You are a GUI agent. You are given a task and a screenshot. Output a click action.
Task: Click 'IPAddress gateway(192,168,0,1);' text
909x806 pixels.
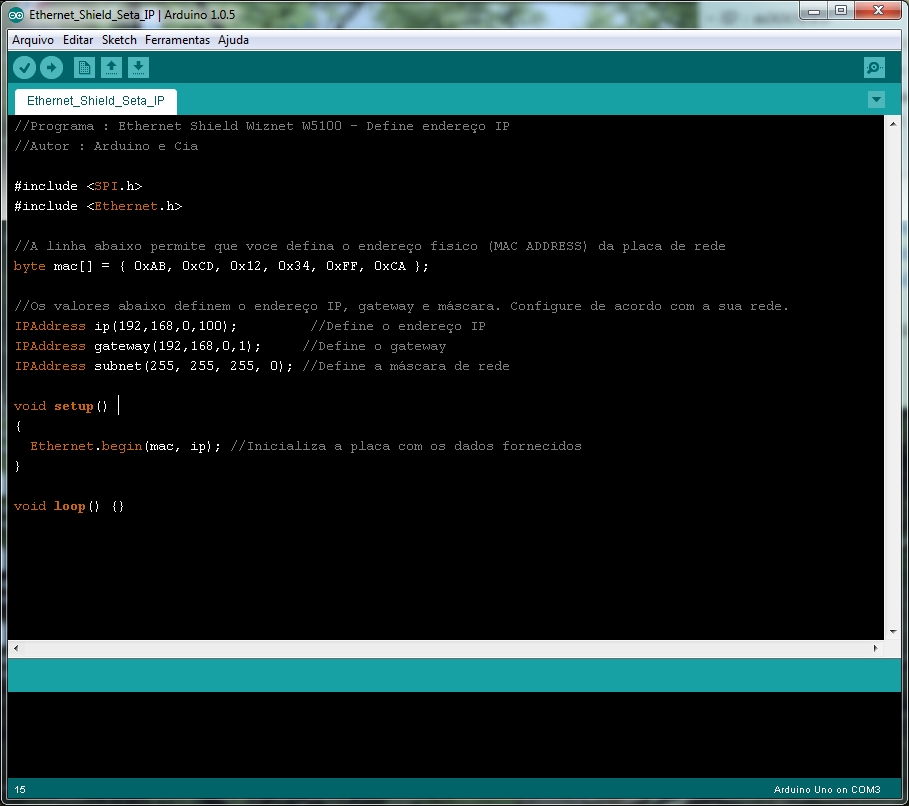(x=137, y=346)
